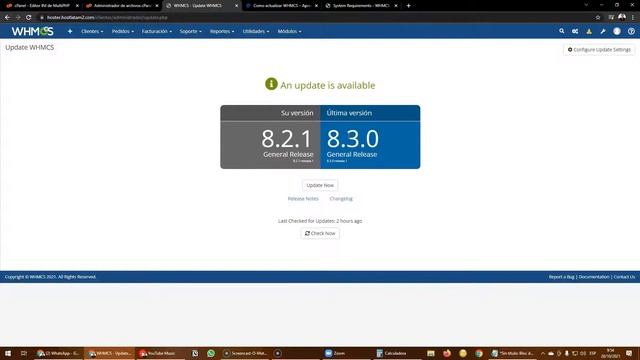
Task: Click the 8.3.0 latest version number
Action: (x=352, y=139)
